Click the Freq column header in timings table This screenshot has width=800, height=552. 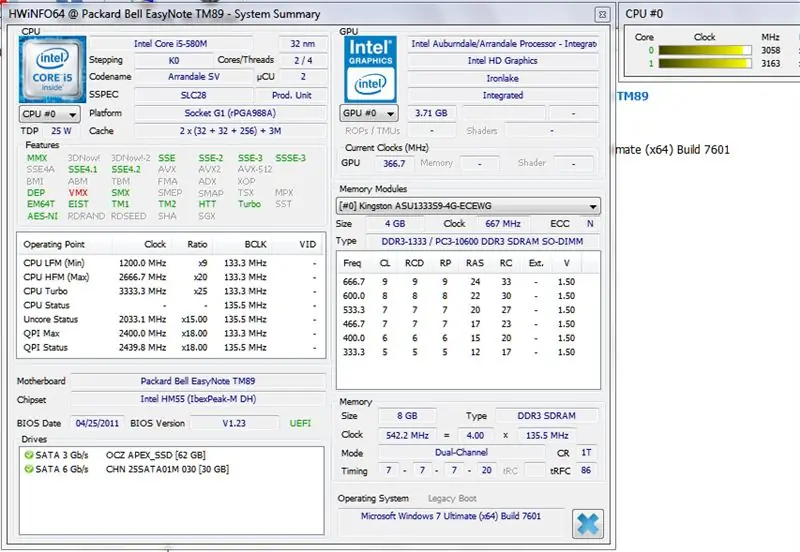click(x=352, y=263)
